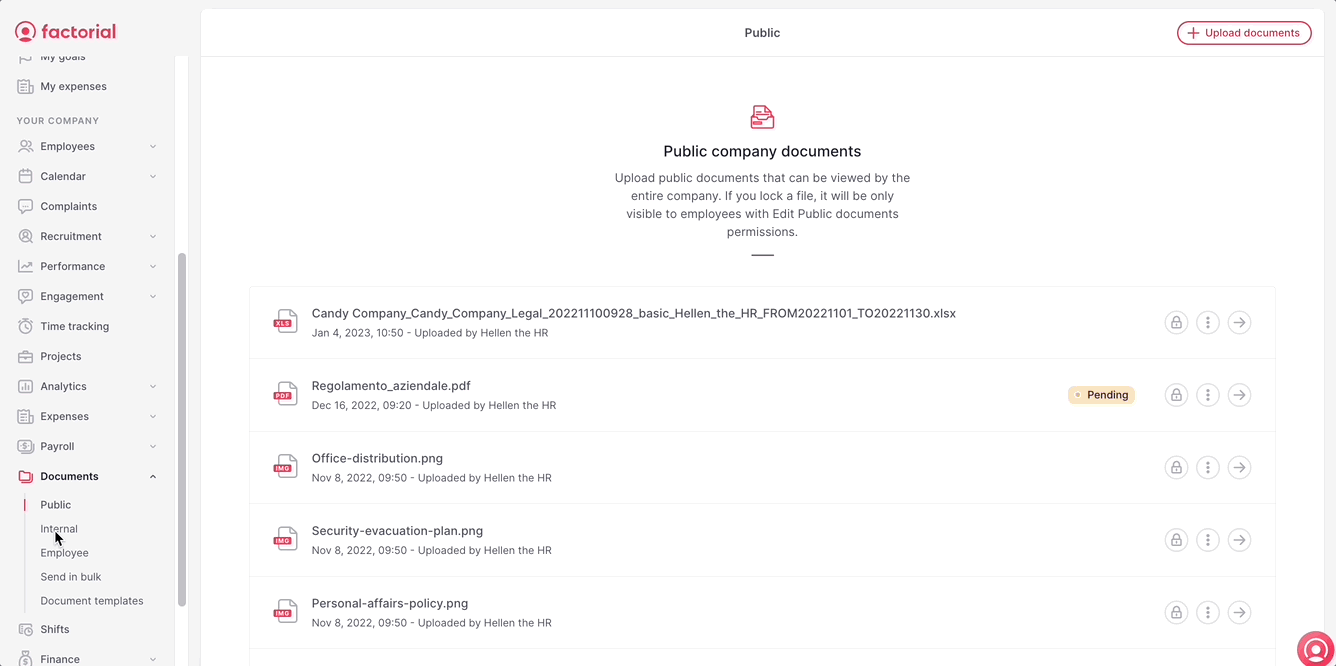Click the Upload documents button

coord(1244,32)
